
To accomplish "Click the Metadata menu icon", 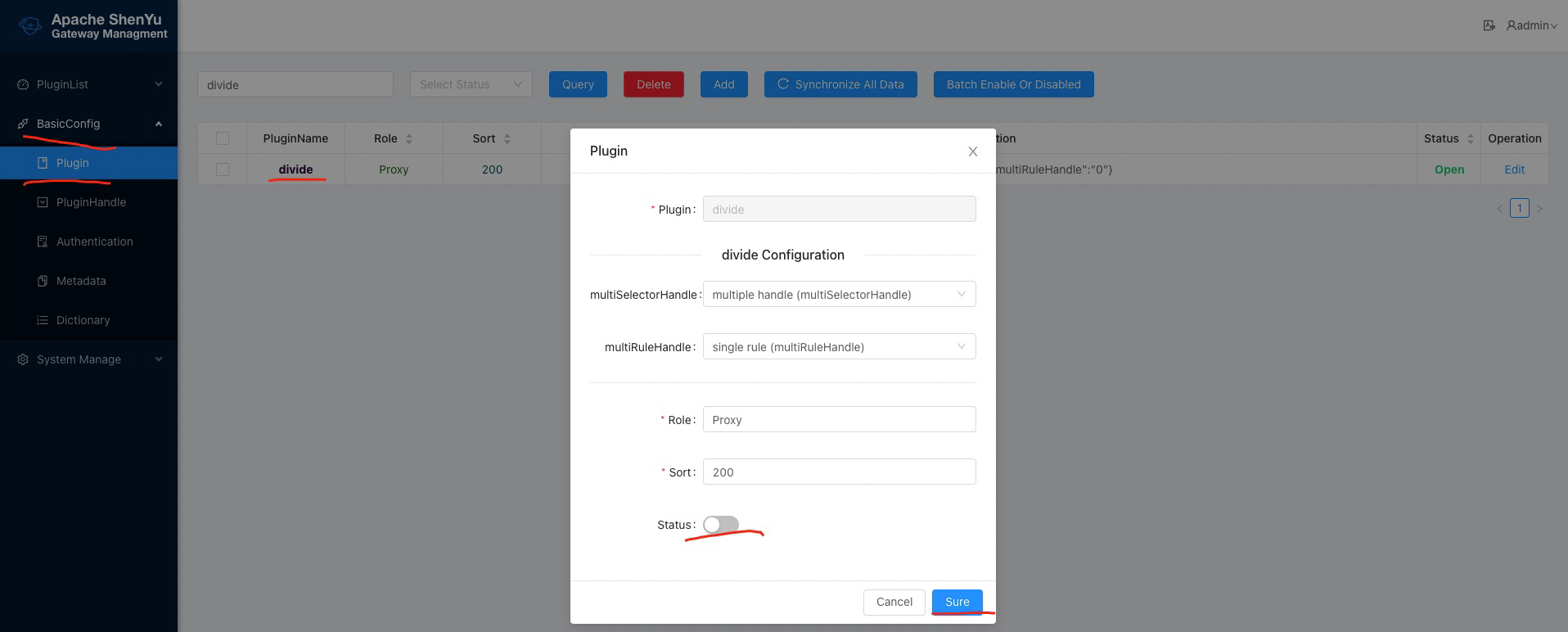I will [x=43, y=281].
